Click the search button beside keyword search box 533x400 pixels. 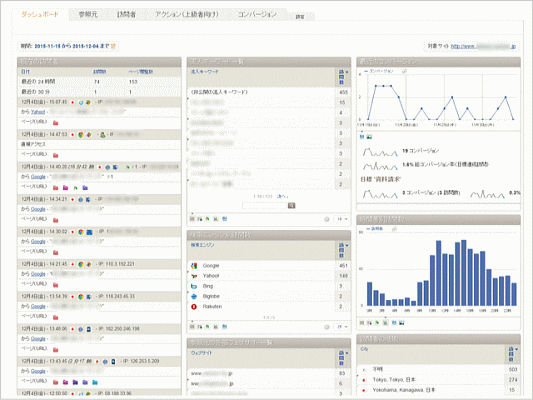[291, 206]
